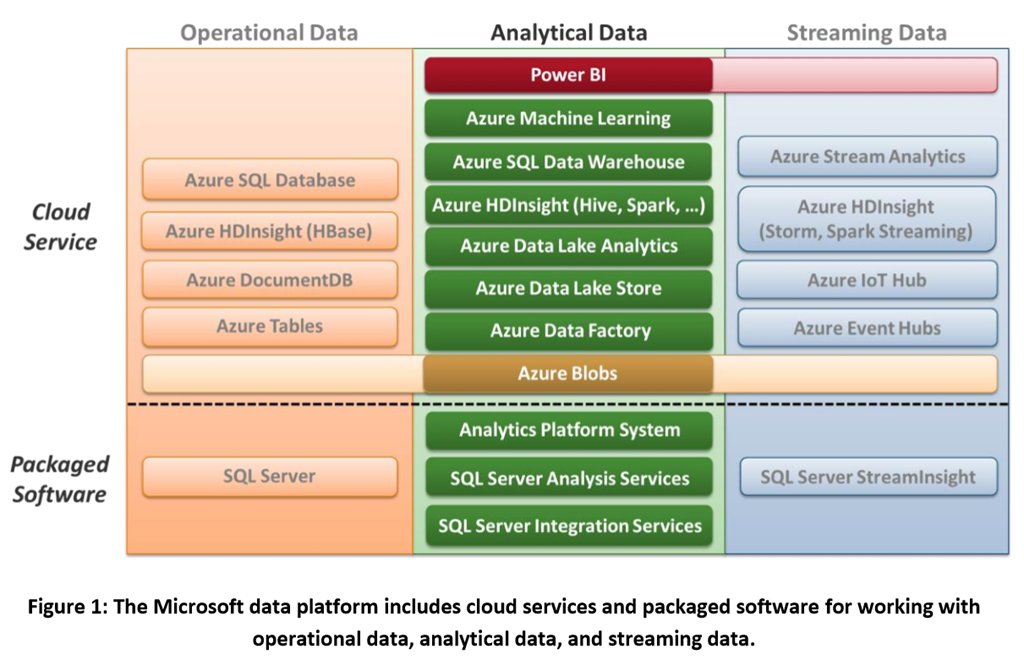Click the Power BI banner
The image size is (1024, 671).
tap(568, 74)
